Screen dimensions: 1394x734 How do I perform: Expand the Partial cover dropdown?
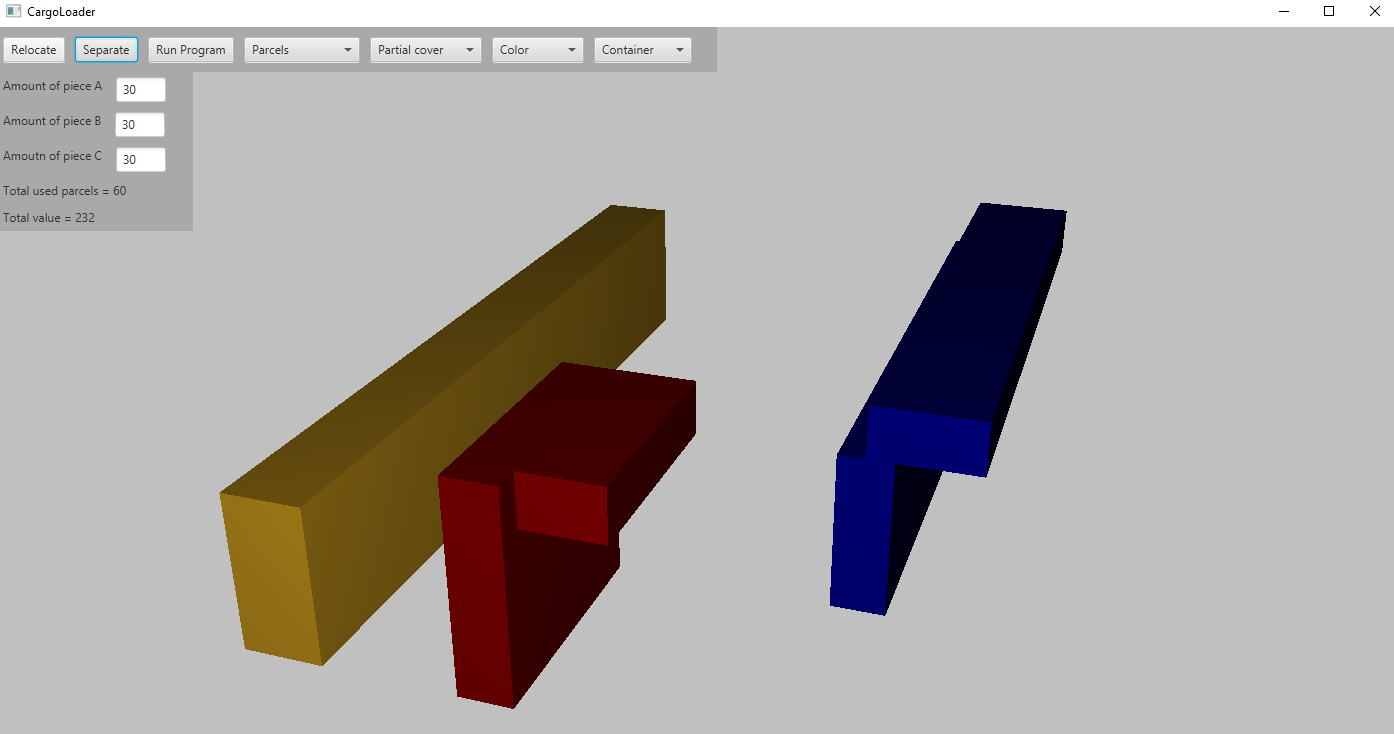(x=425, y=49)
